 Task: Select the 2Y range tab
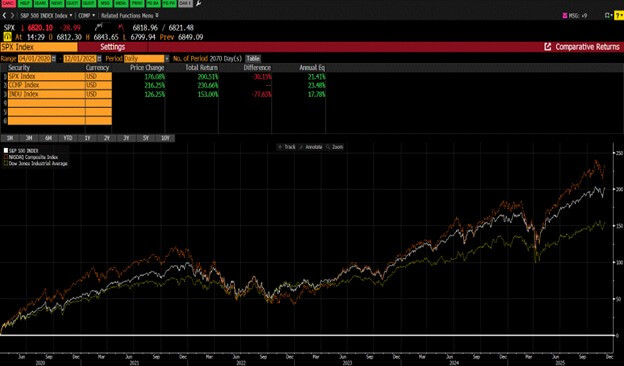pyautogui.click(x=107, y=138)
